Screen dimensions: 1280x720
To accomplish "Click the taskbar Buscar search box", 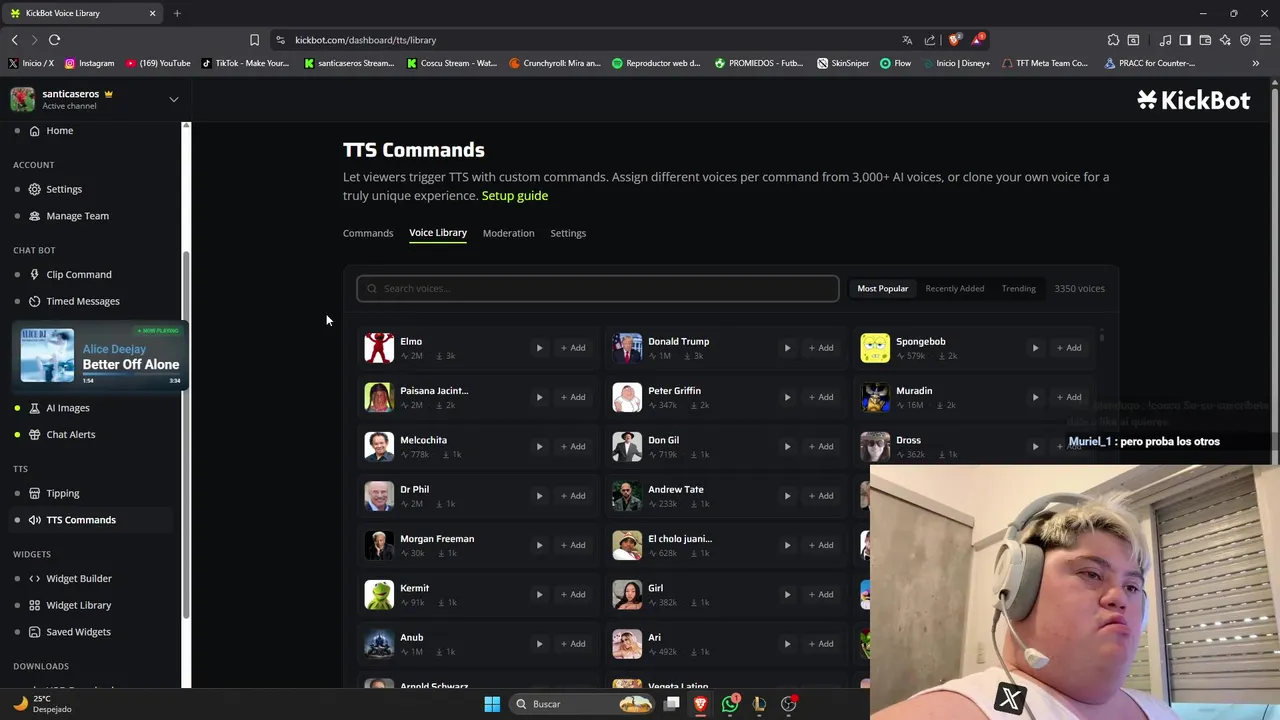I will 582,704.
